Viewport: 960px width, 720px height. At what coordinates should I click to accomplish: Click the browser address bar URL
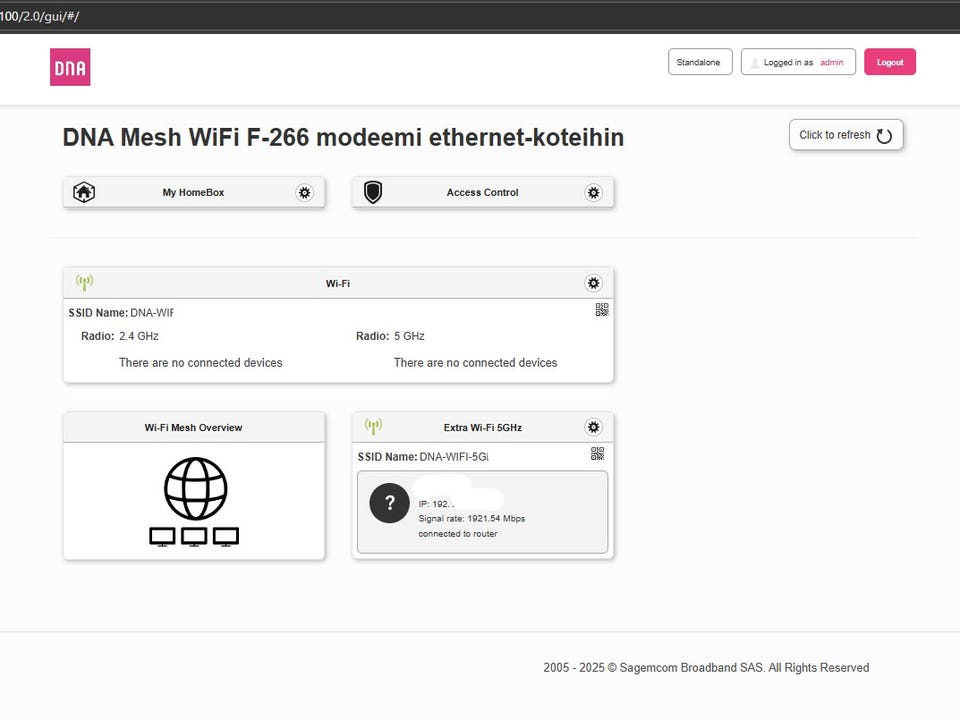point(40,16)
